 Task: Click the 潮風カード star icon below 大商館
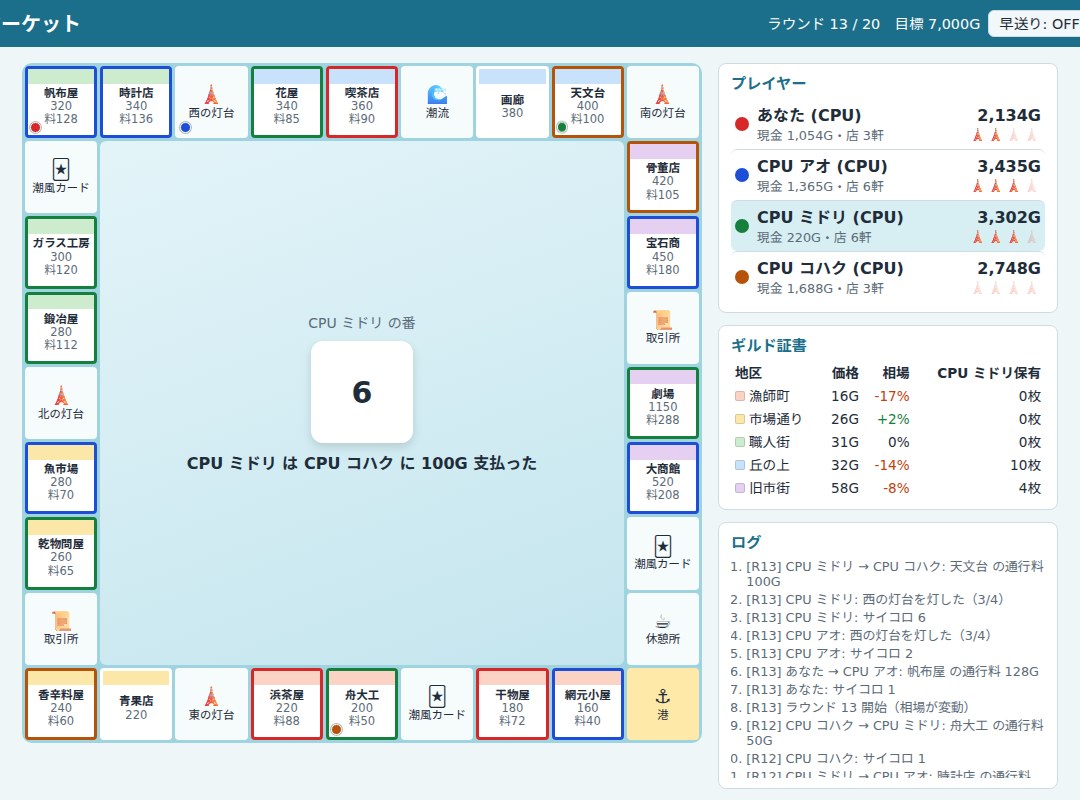[663, 546]
